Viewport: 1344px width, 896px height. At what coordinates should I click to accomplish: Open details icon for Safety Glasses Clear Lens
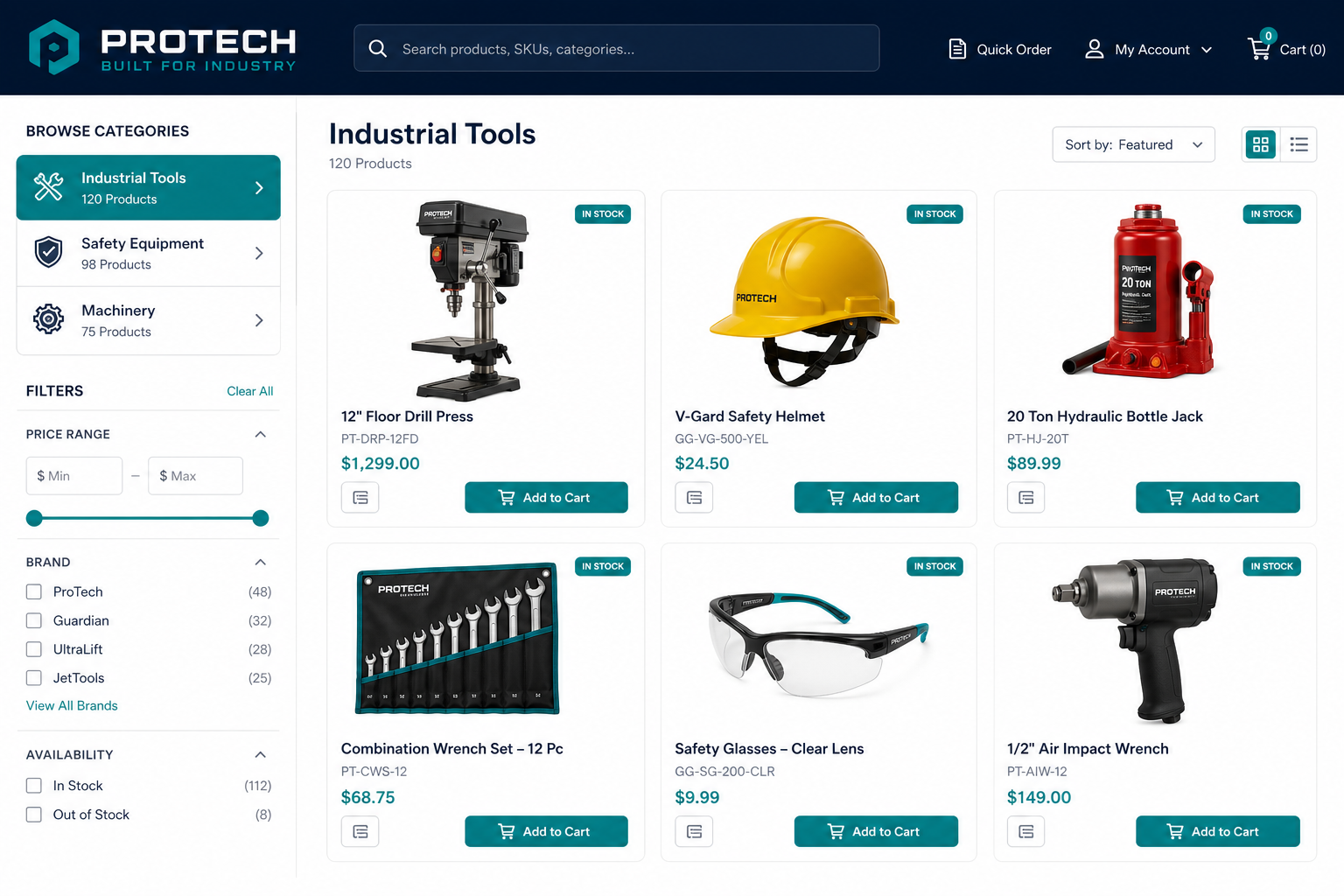coord(695,831)
